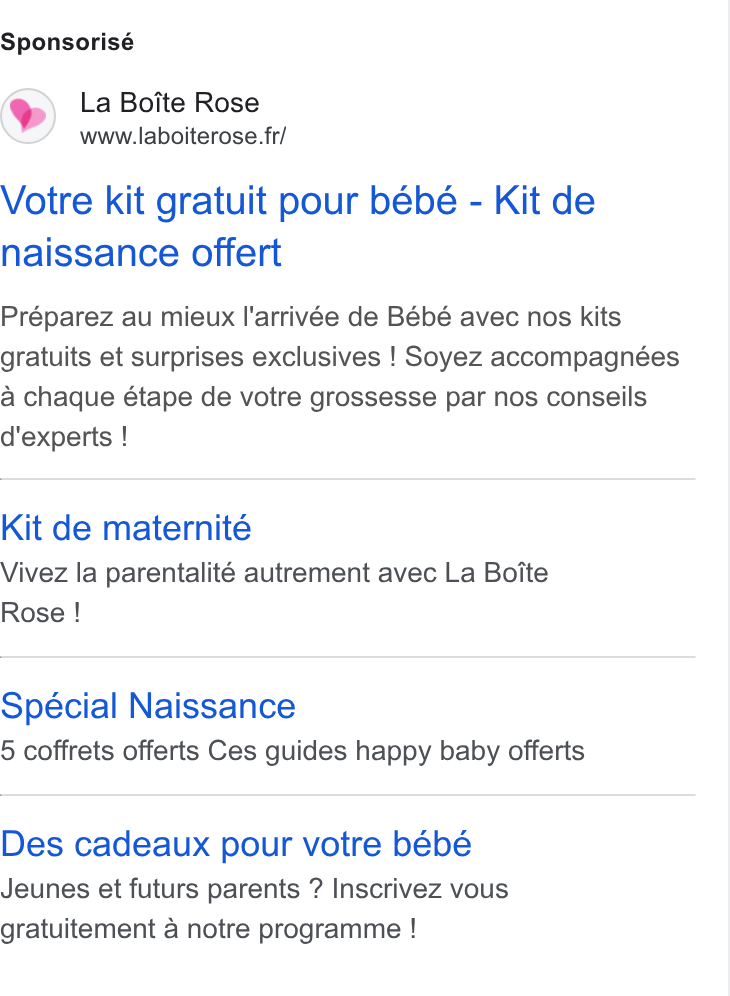
Task: Click the 'Jeunes et futurs parents ?' text
Action: coord(162,889)
